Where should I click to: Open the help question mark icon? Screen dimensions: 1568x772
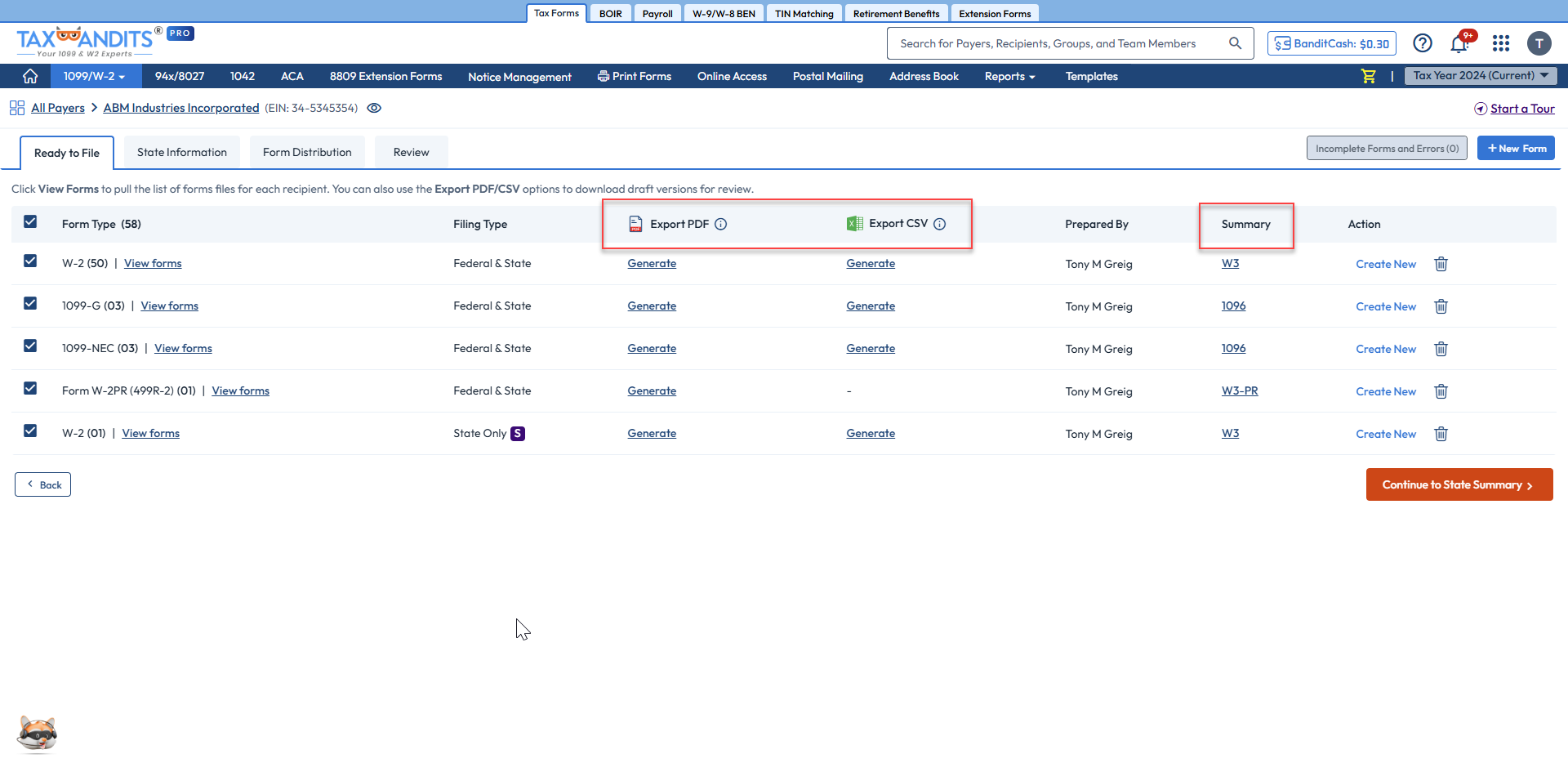pyautogui.click(x=1423, y=43)
